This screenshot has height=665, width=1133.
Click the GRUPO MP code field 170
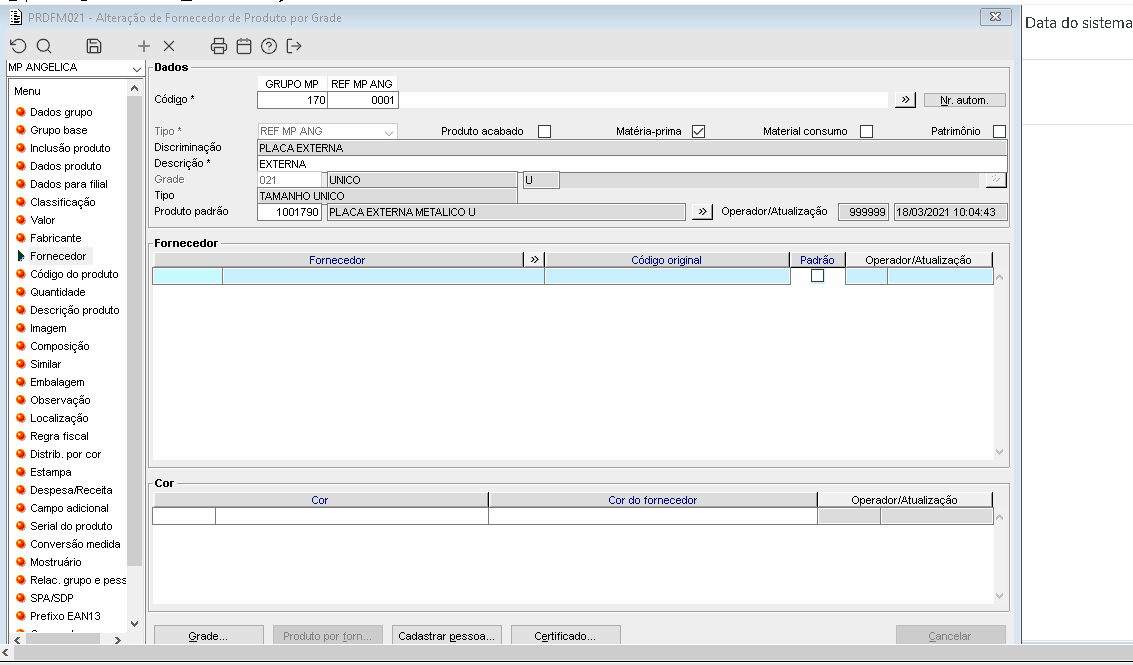293,100
